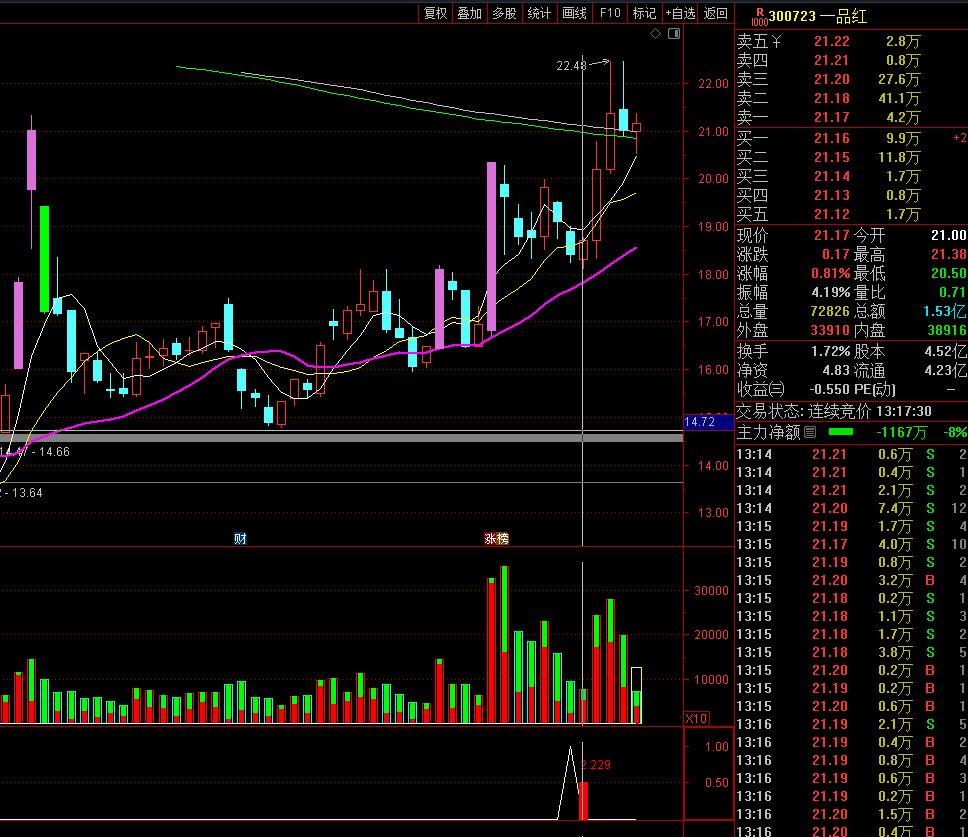Click the 2.229 indicator value label
The image size is (968, 837).
coord(596,765)
